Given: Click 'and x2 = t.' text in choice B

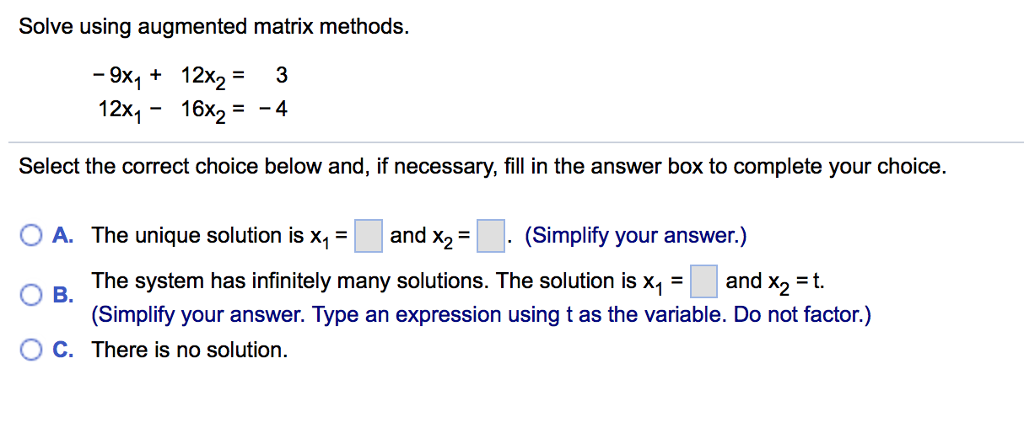Looking at the screenshot, I should coord(775,282).
